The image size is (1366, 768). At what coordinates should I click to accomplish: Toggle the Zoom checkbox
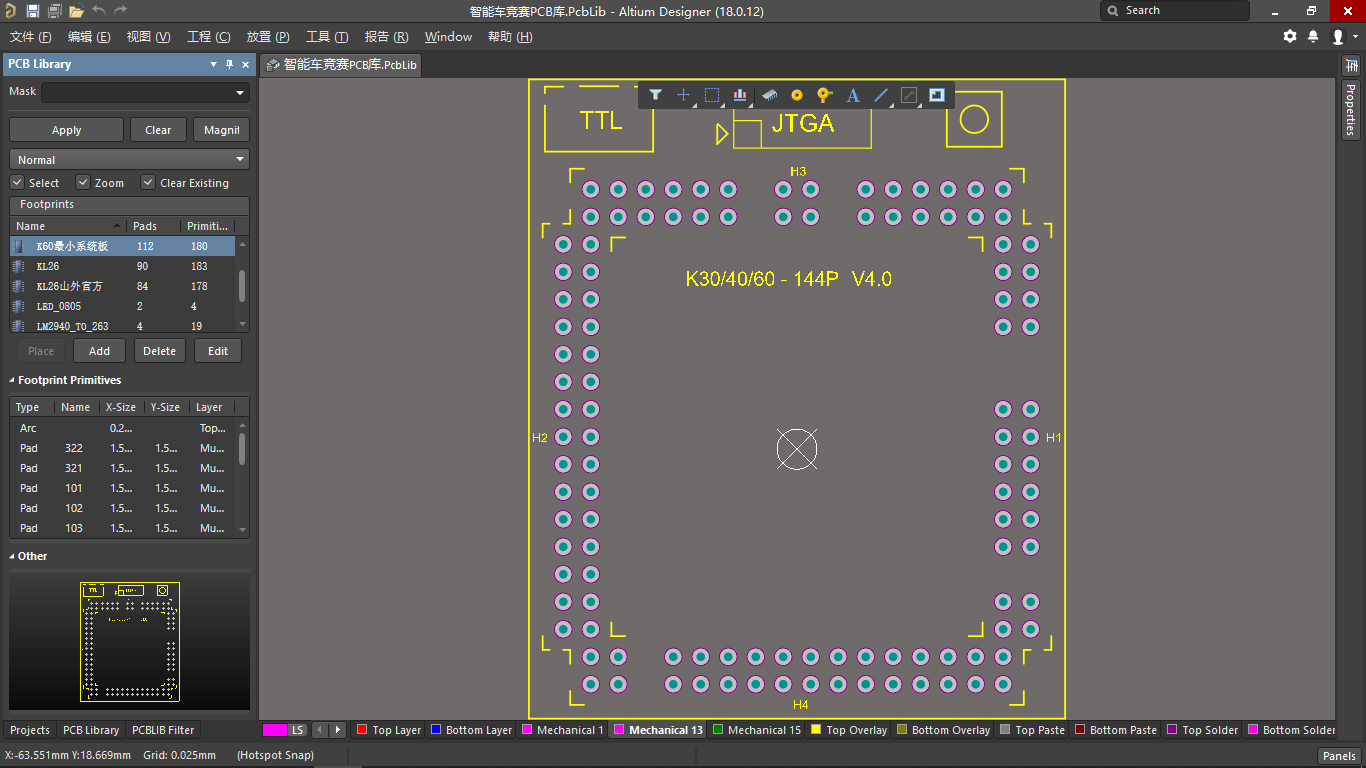pyautogui.click(x=83, y=182)
